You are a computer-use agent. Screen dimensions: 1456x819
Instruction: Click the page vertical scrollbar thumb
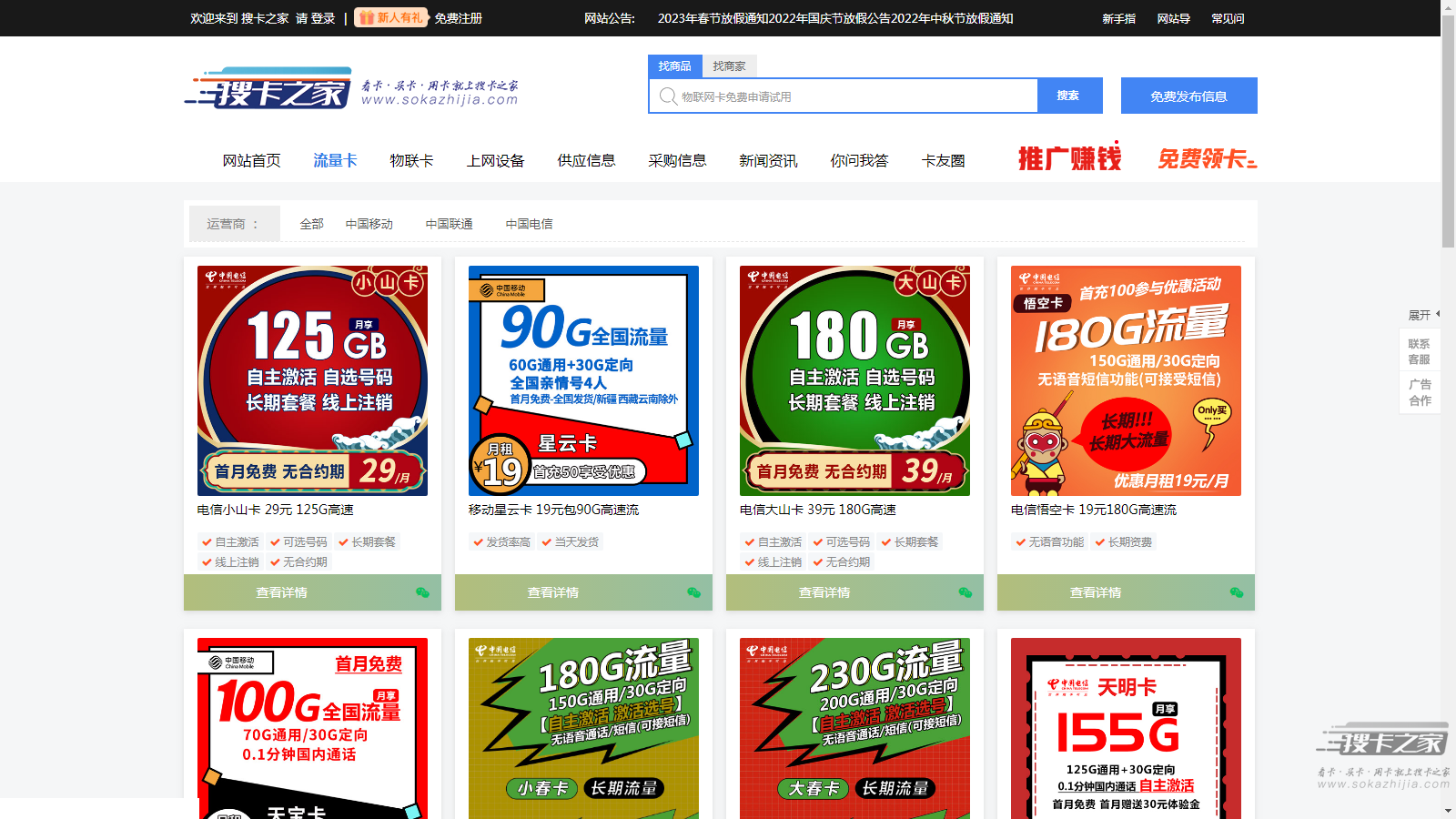point(1449,131)
